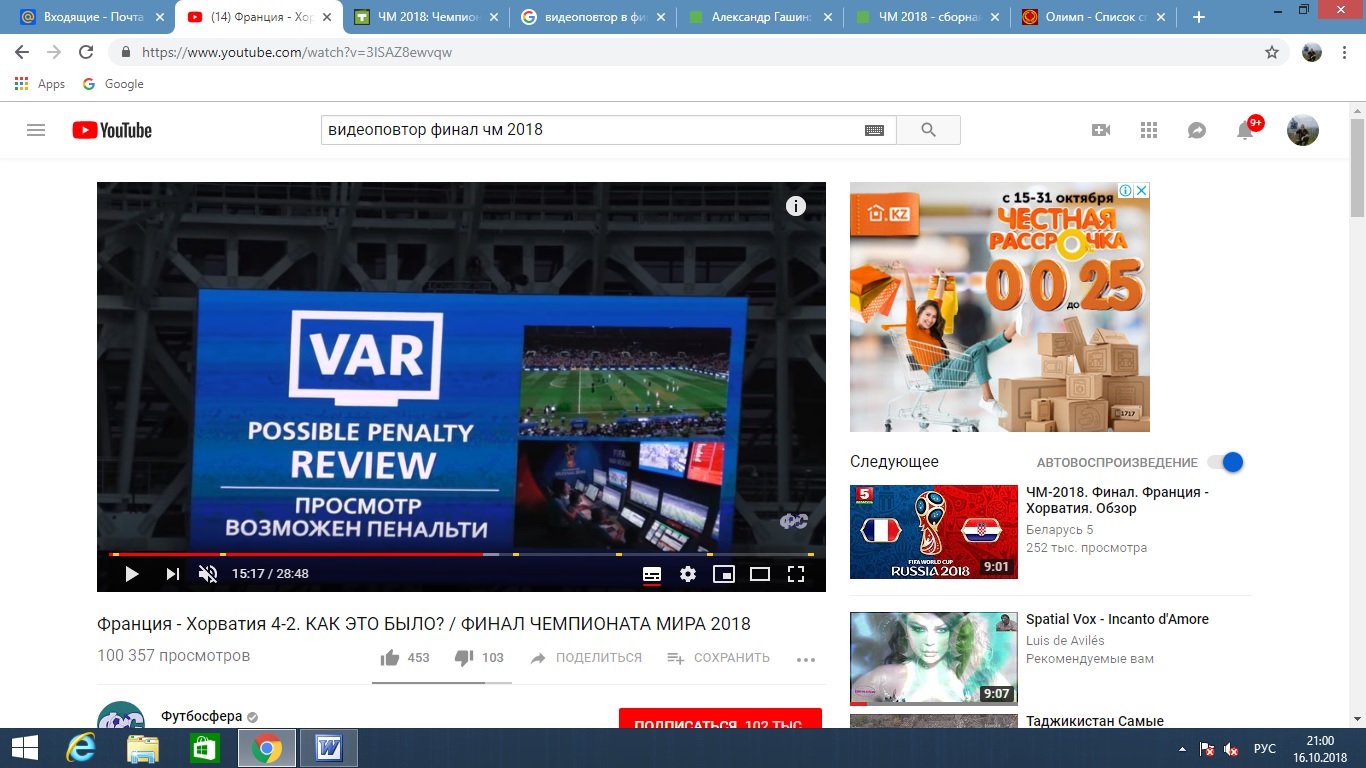The image size is (1366, 768).
Task: Open the AdChoices info icon on the ad
Action: [1124, 190]
